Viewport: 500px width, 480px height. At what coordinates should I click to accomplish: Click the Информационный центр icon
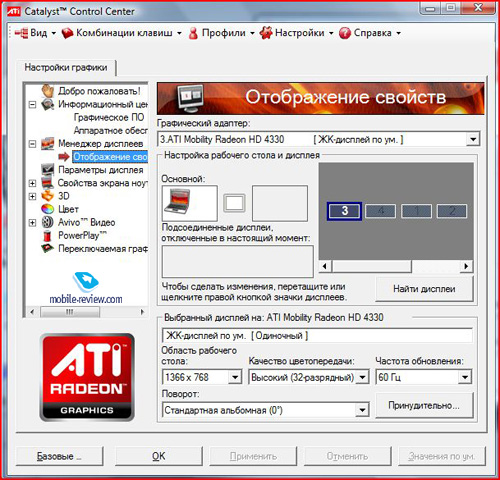tap(48, 104)
